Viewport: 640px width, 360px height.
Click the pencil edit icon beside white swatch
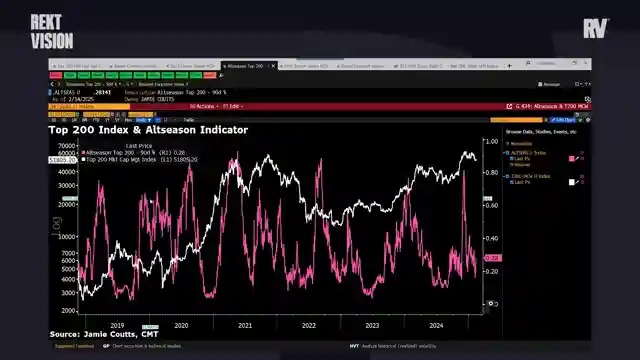pyautogui.click(x=577, y=182)
